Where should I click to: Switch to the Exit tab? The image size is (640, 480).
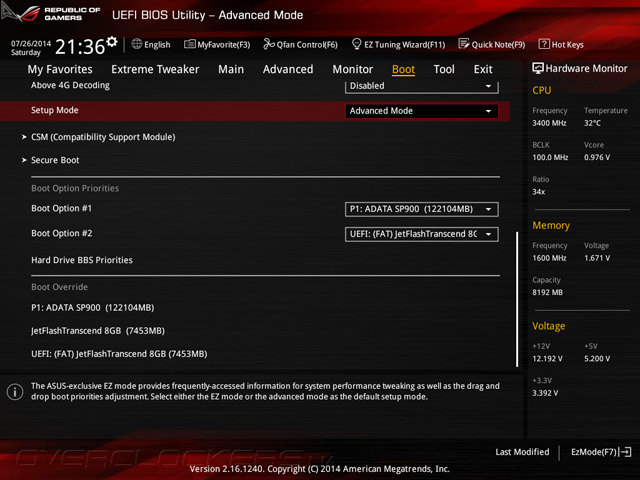pyautogui.click(x=483, y=69)
